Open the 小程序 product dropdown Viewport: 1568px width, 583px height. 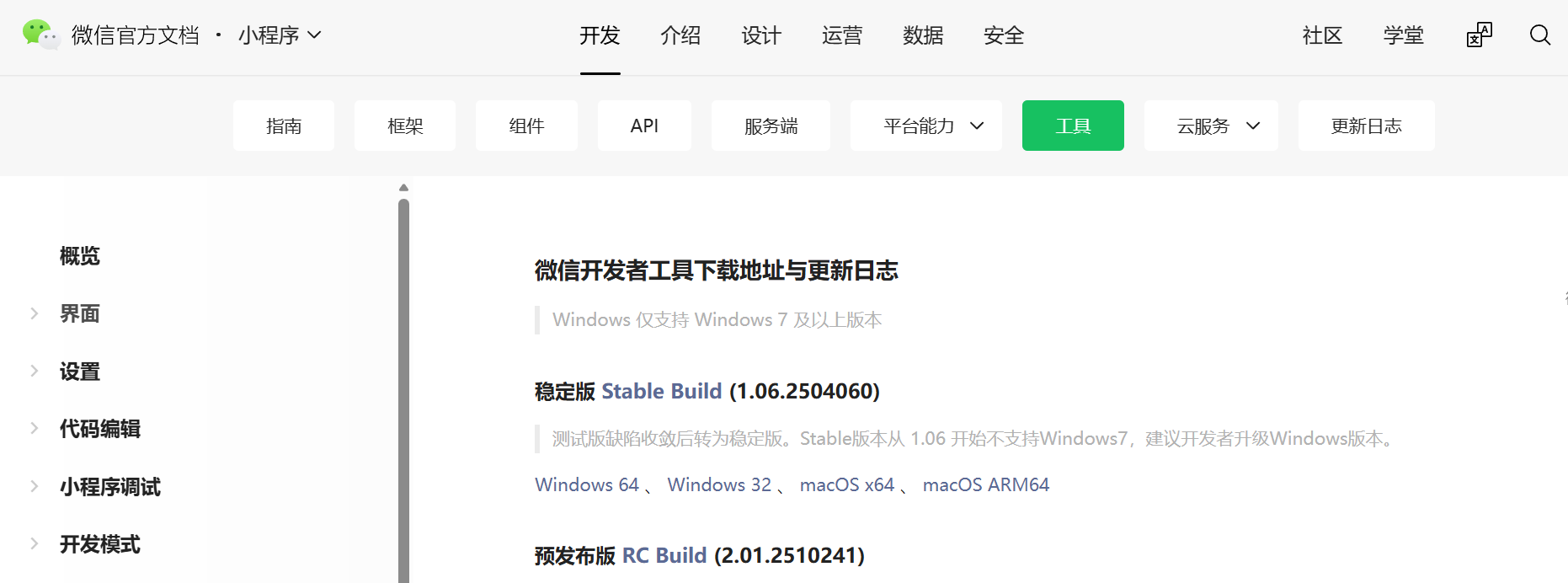(x=280, y=35)
